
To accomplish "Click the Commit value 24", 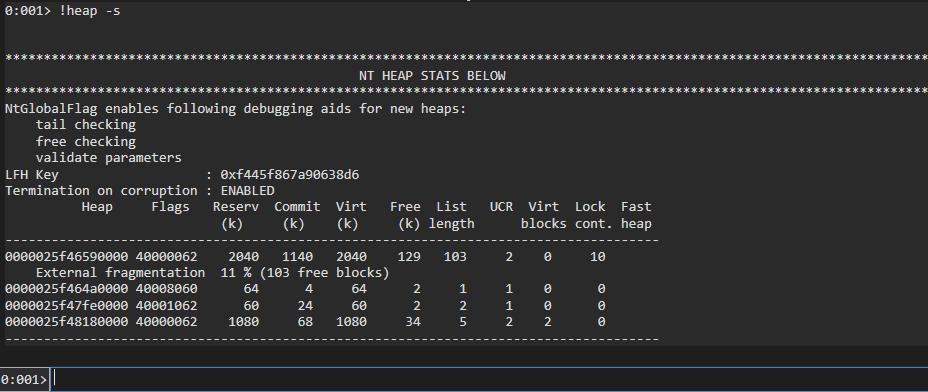I will (305, 306).
